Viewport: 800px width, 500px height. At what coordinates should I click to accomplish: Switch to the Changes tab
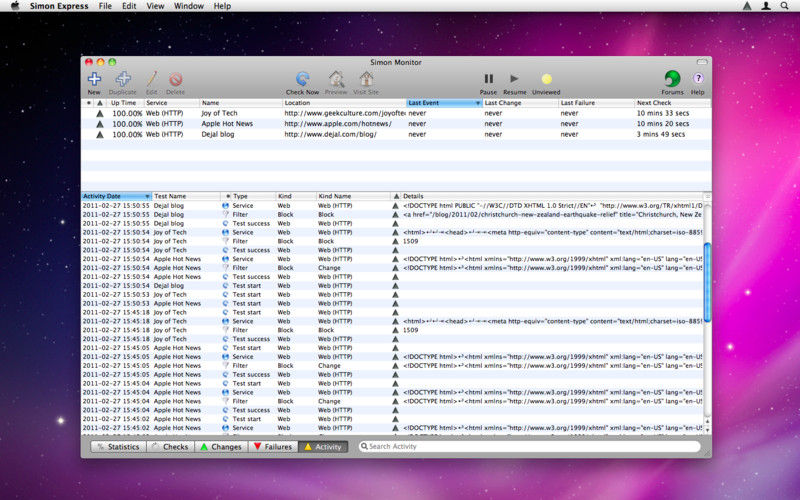(x=222, y=446)
